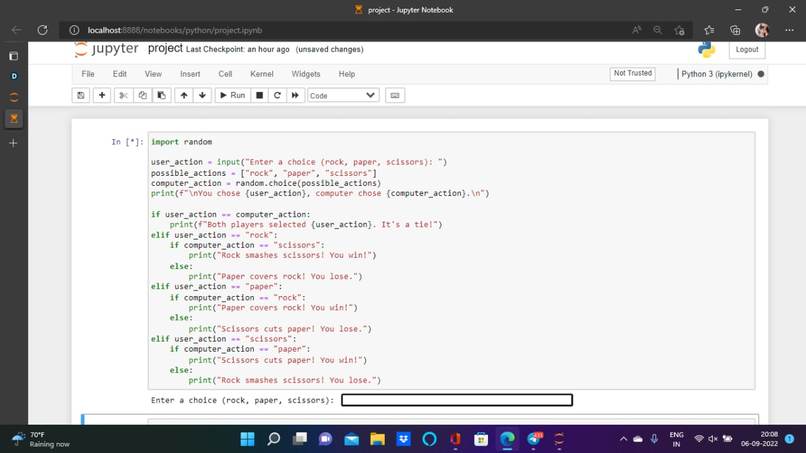
Task: Move selected cell up
Action: [x=184, y=95]
